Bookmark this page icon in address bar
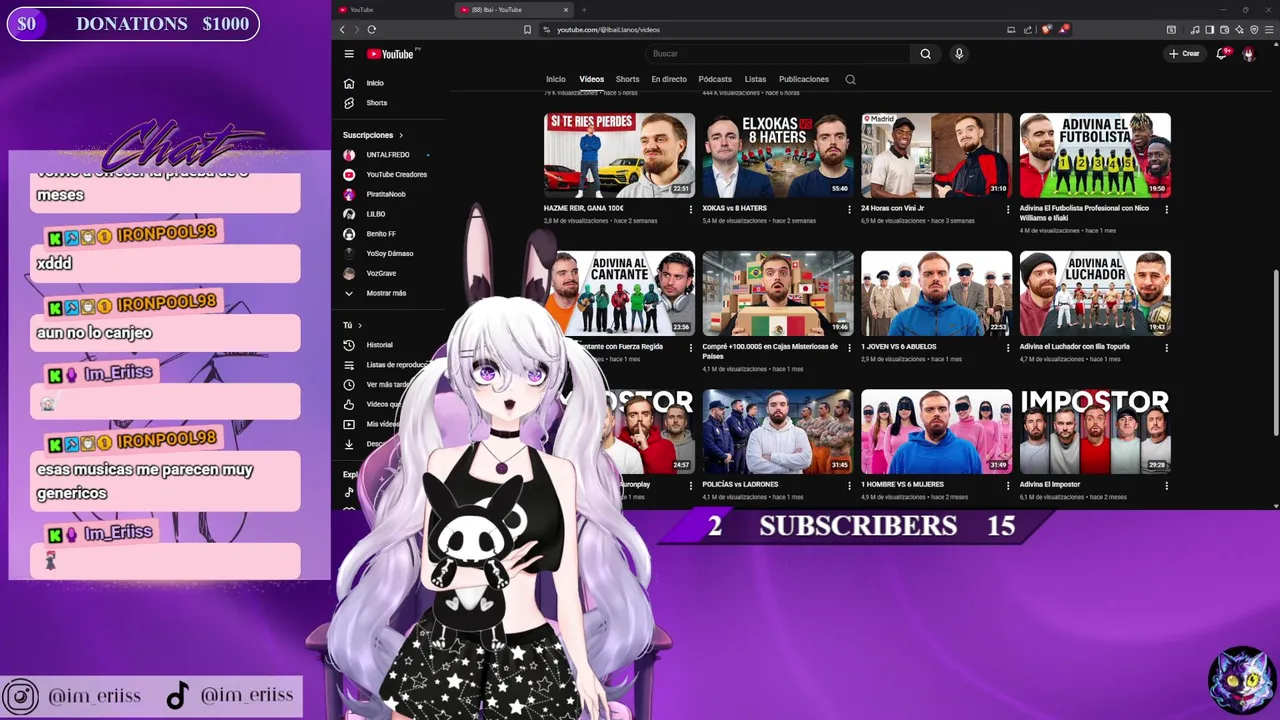The height and width of the screenshot is (720, 1280). pyautogui.click(x=527, y=30)
